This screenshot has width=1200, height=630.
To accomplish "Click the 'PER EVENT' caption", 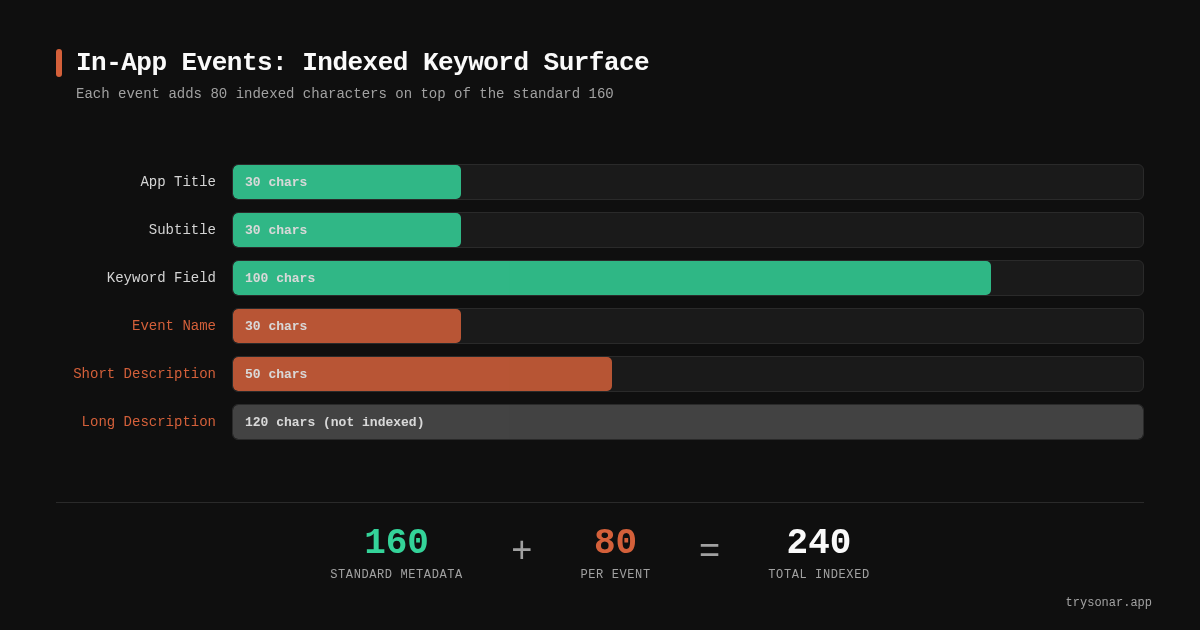I will point(615,575).
